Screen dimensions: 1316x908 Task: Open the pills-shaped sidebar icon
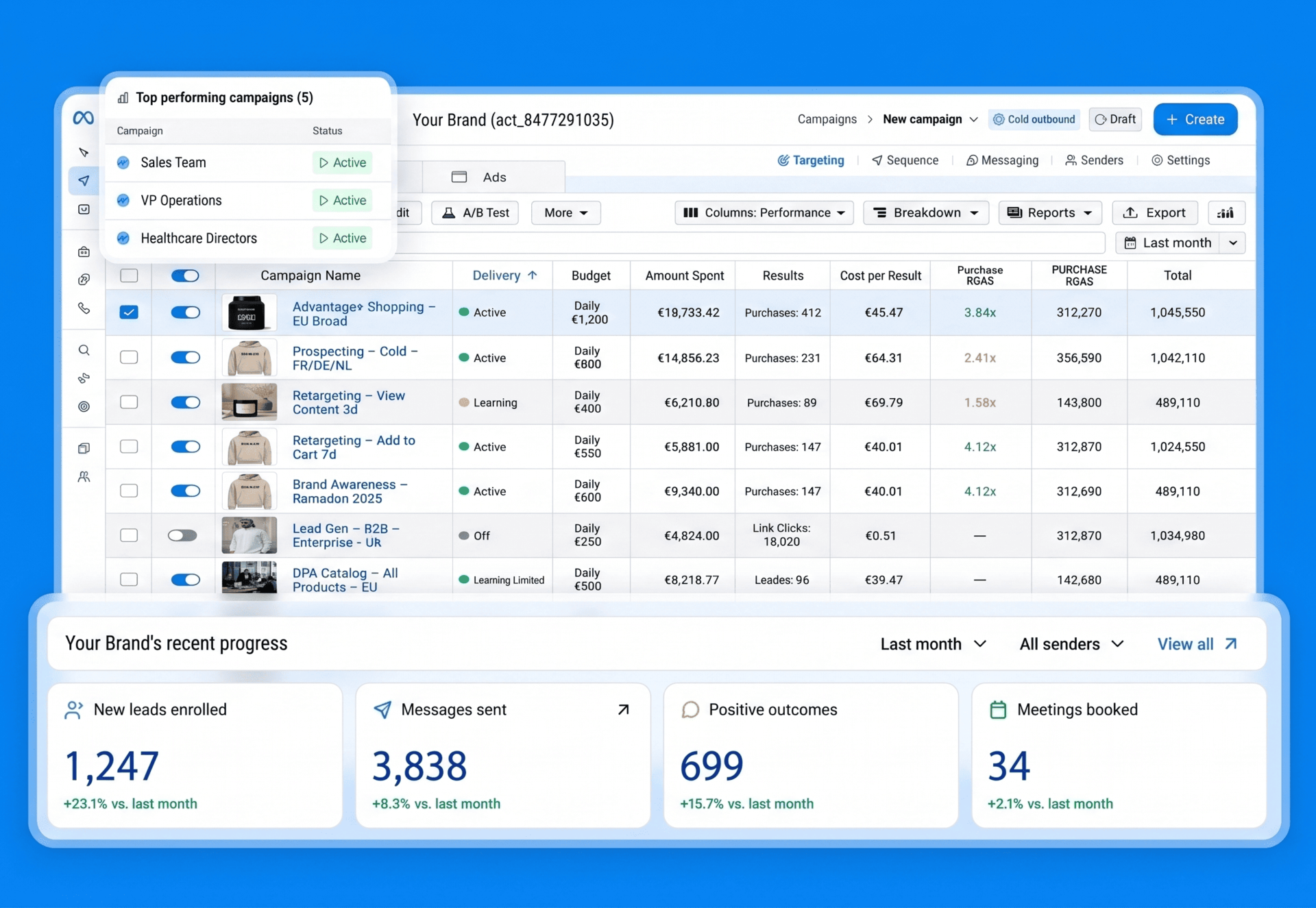[x=84, y=378]
